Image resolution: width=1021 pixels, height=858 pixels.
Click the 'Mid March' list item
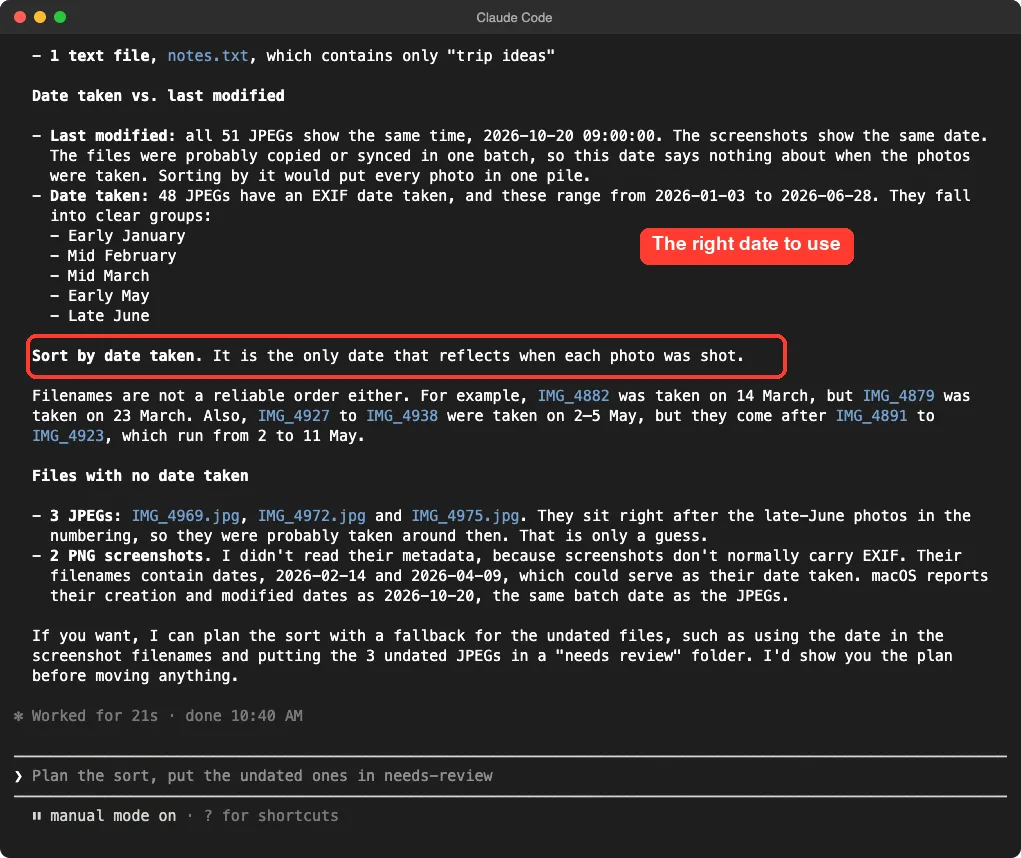click(108, 276)
